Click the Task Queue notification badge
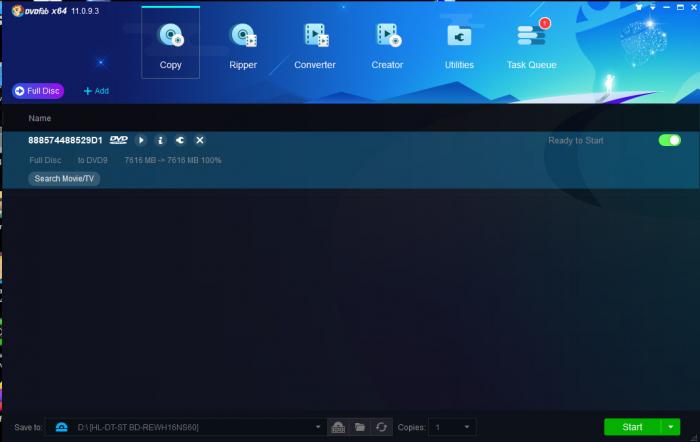 [x=545, y=23]
